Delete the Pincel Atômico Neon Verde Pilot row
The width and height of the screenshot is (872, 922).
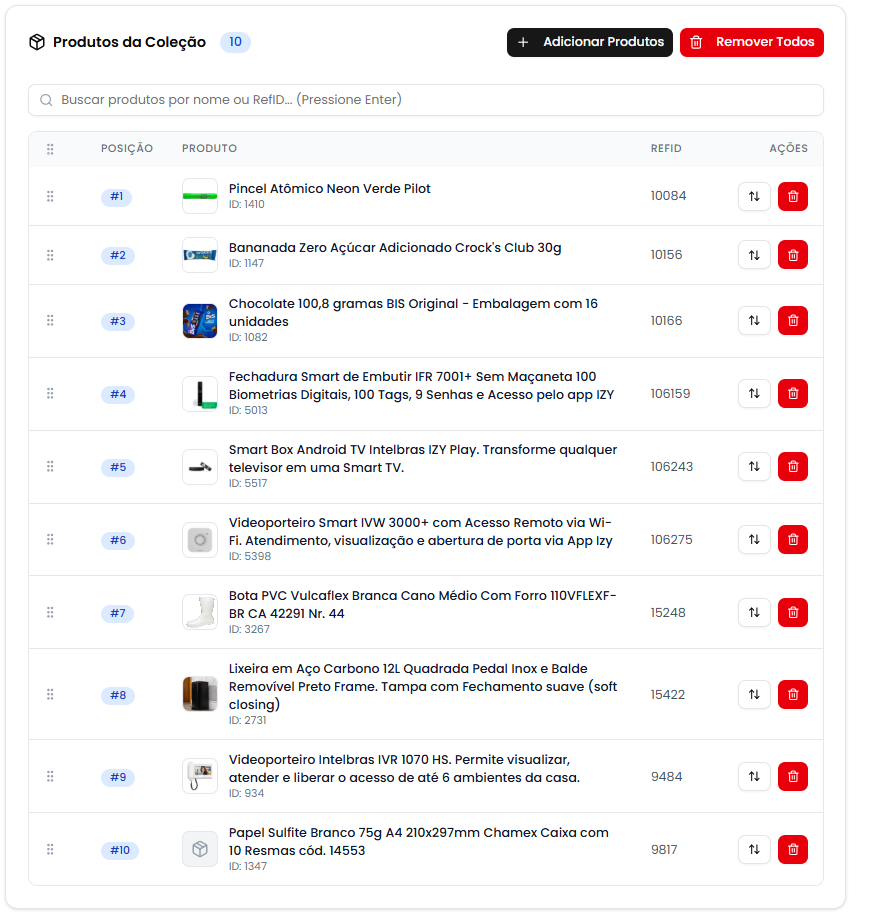point(792,197)
